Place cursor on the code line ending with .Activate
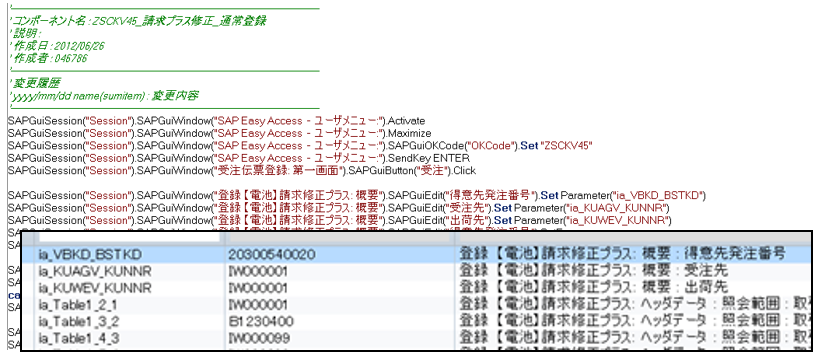 217,120
